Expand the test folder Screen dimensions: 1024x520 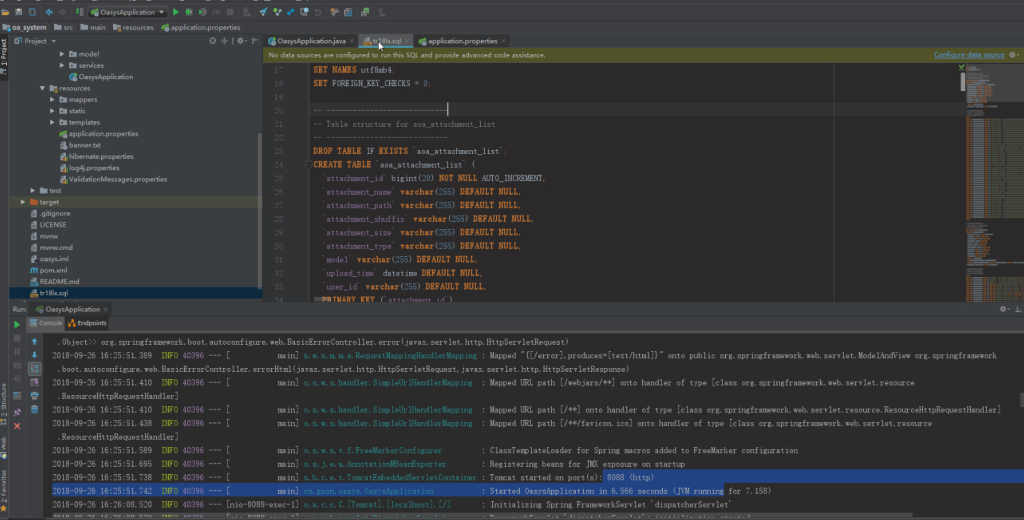pyautogui.click(x=33, y=191)
